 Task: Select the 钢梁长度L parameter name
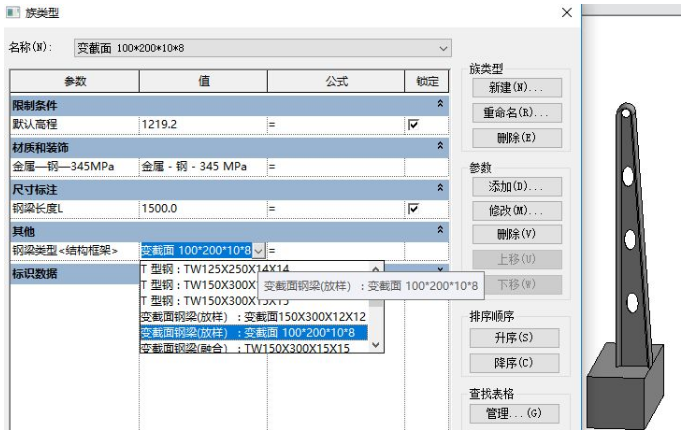(38, 208)
